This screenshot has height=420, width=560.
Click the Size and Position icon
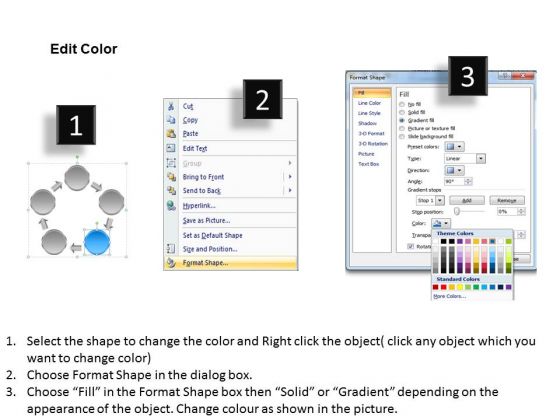coord(171,249)
